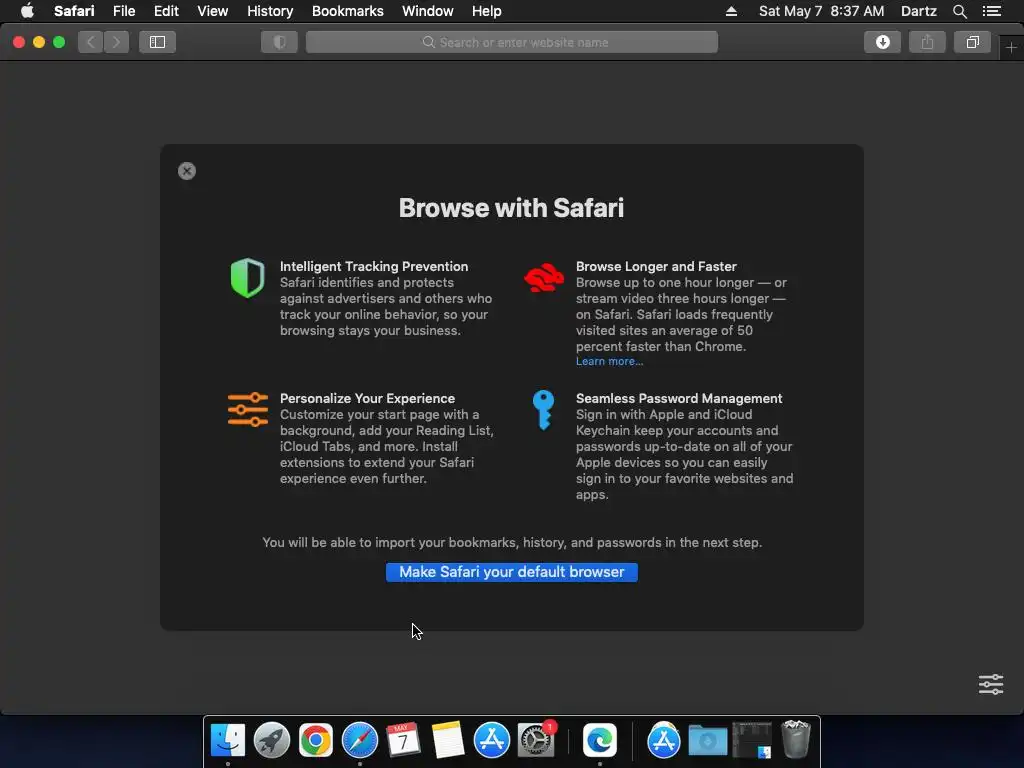Click Make Safari your default browser

click(x=511, y=572)
